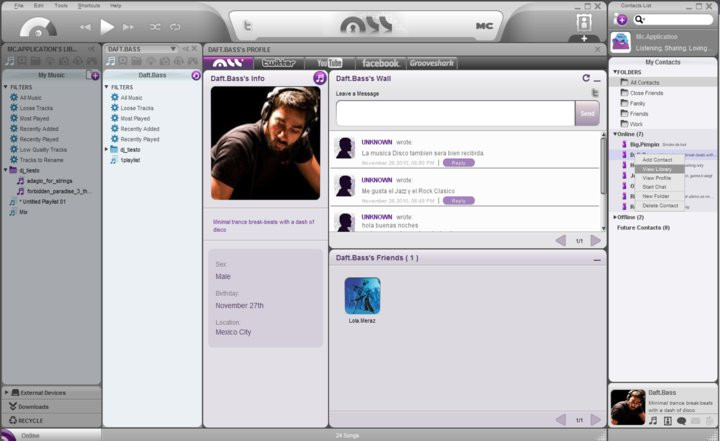The width and height of the screenshot is (720, 441).
Task: Go to previous page of wall messages
Action: click(x=561, y=240)
